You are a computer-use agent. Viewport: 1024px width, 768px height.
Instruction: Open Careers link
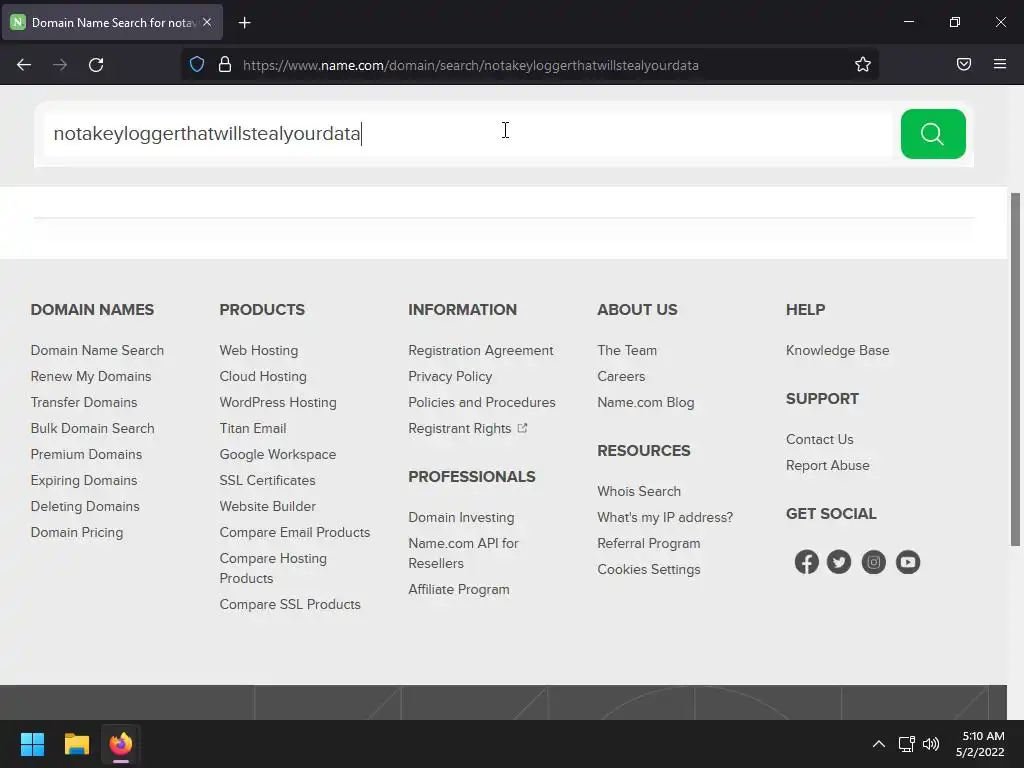[x=621, y=376]
